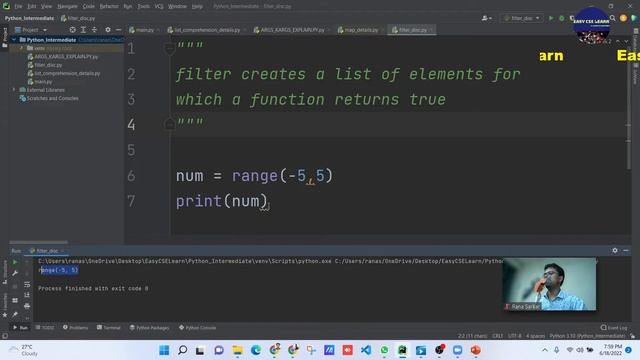640x360 pixels.
Task: Pin the Run tab
Action: click(x=15, y=314)
